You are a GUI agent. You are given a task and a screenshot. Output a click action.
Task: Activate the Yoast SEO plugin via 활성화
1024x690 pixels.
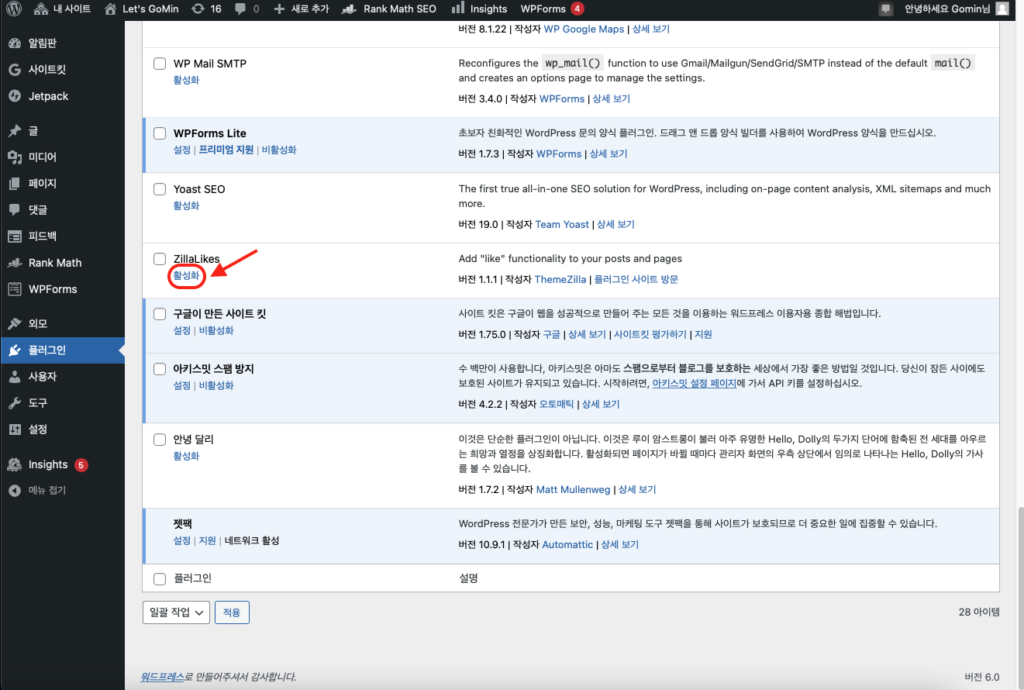pyautogui.click(x=186, y=206)
